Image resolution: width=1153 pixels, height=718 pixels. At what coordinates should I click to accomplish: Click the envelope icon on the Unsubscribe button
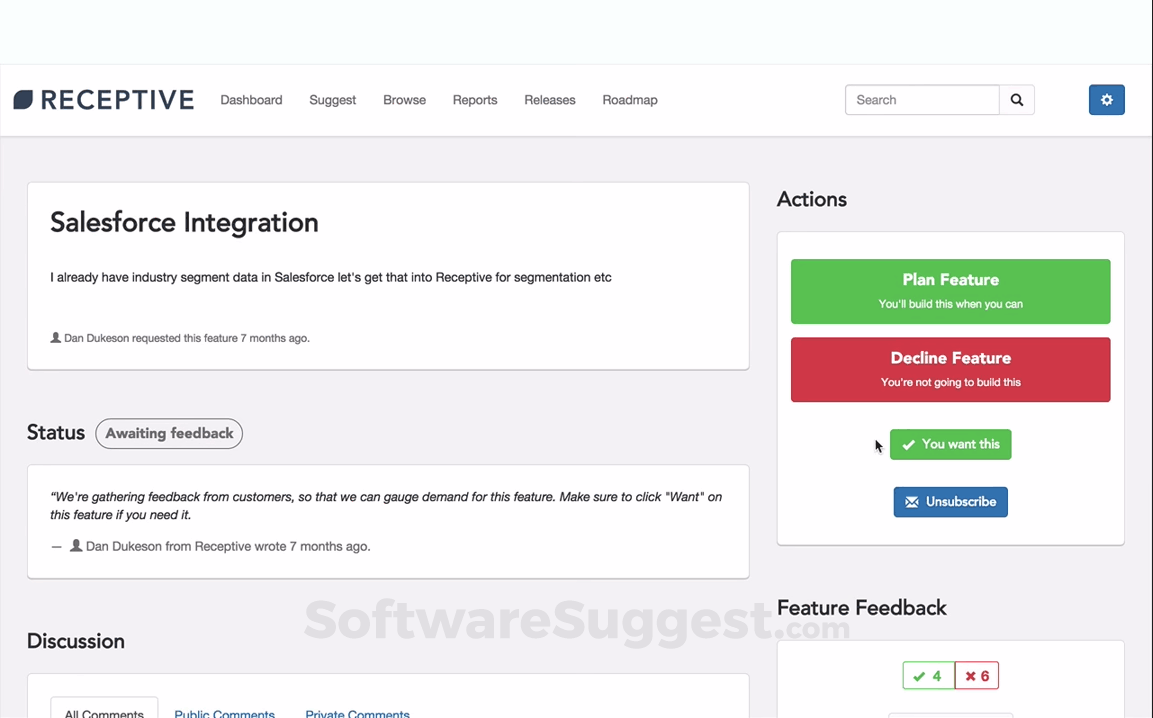click(911, 501)
